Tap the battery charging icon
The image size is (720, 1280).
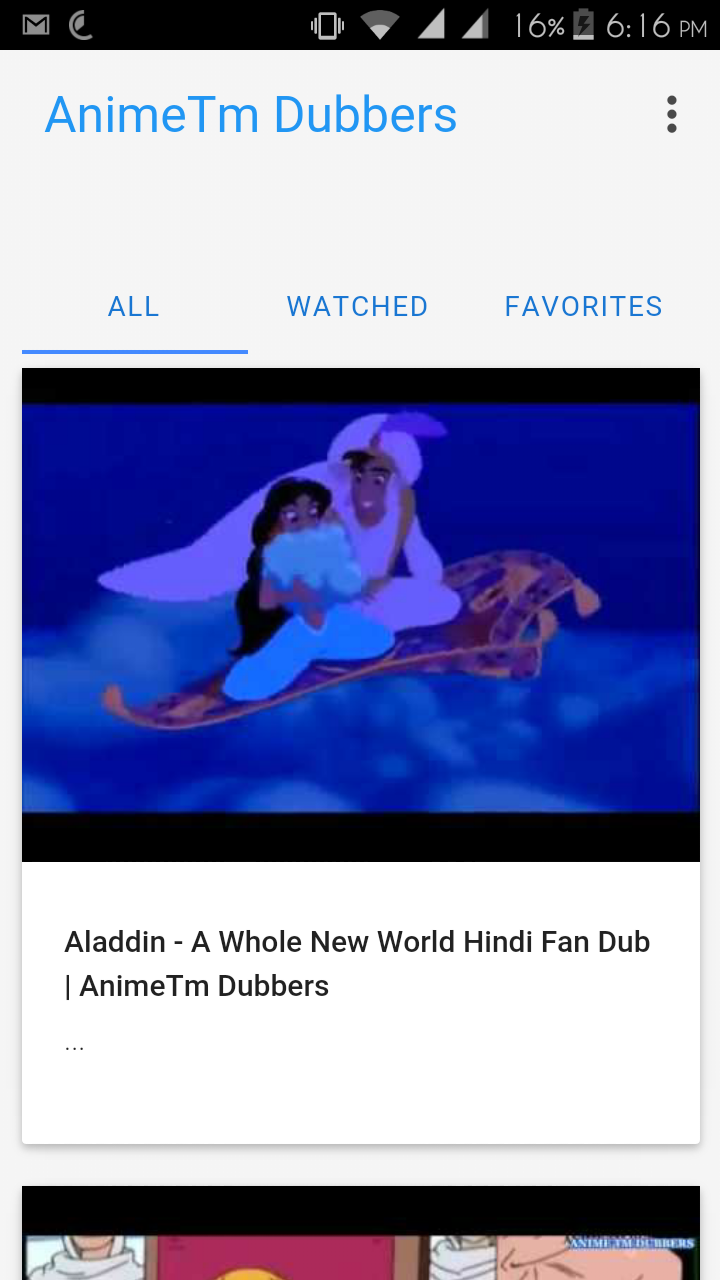583,25
